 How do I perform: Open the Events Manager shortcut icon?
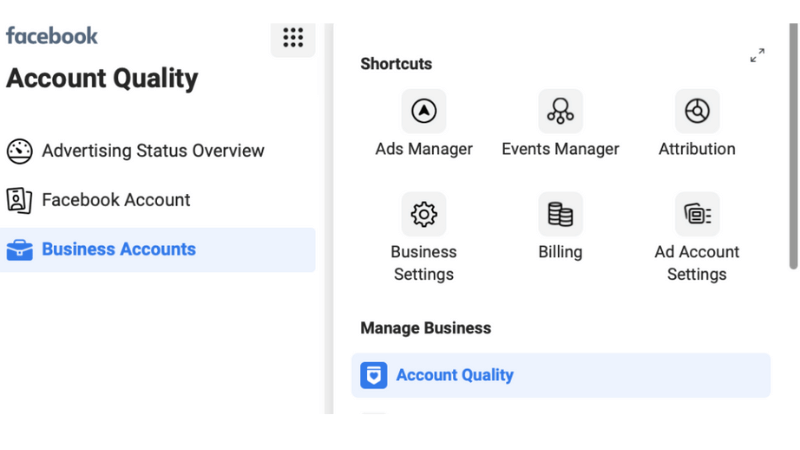(x=560, y=111)
